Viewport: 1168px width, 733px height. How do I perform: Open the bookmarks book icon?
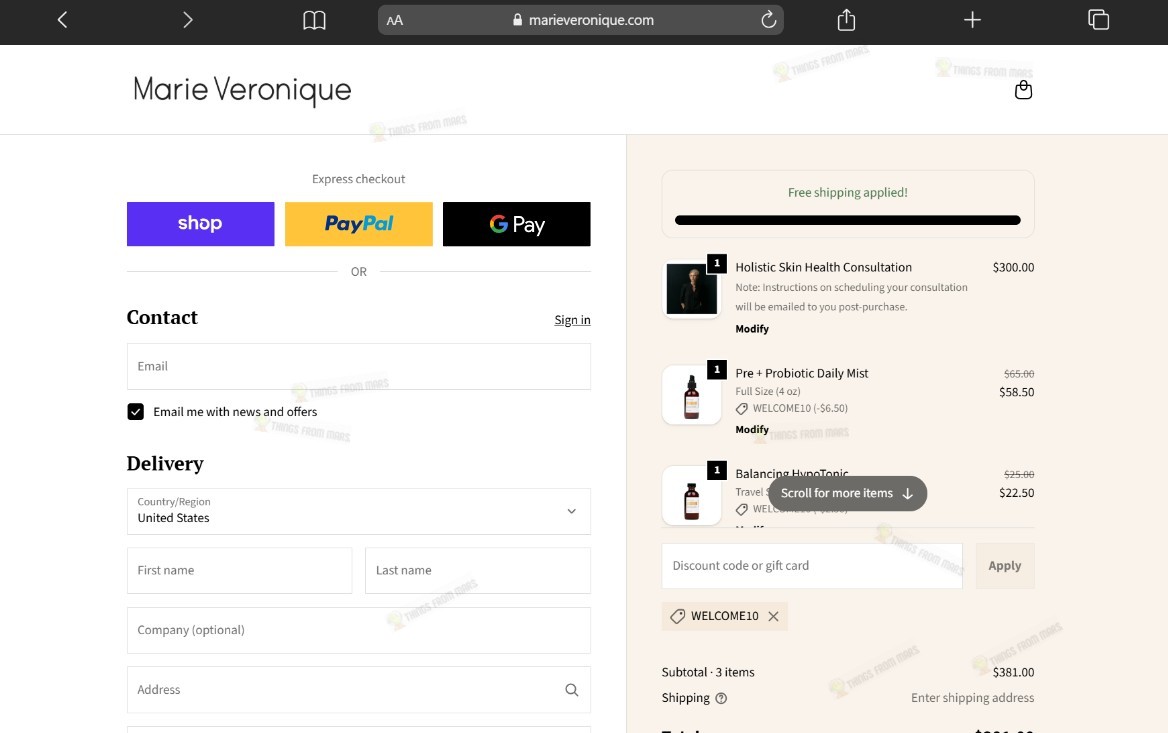click(x=314, y=20)
